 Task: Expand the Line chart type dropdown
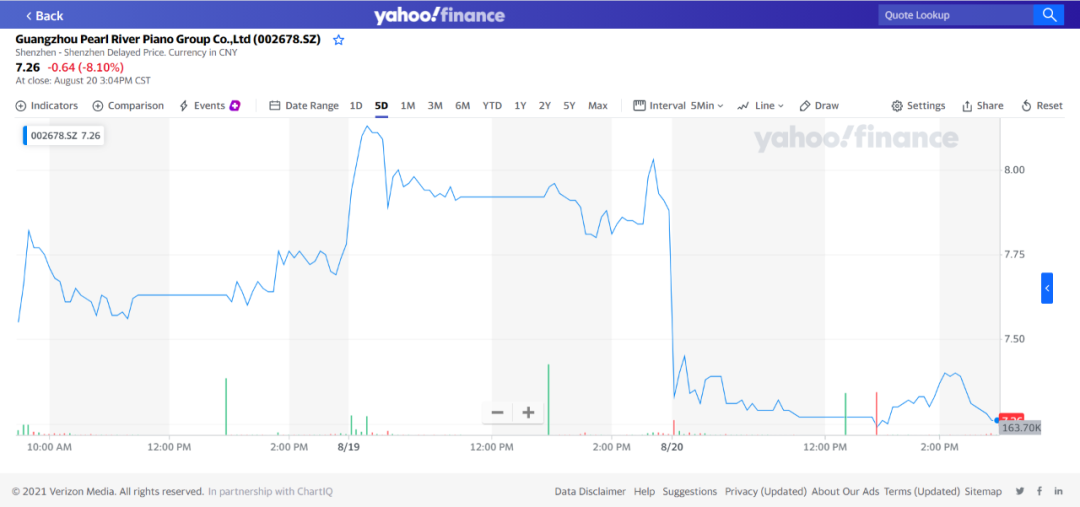(760, 106)
